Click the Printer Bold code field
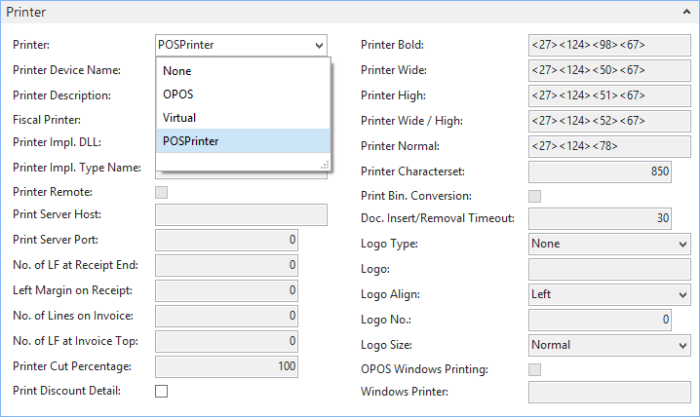 click(x=609, y=45)
